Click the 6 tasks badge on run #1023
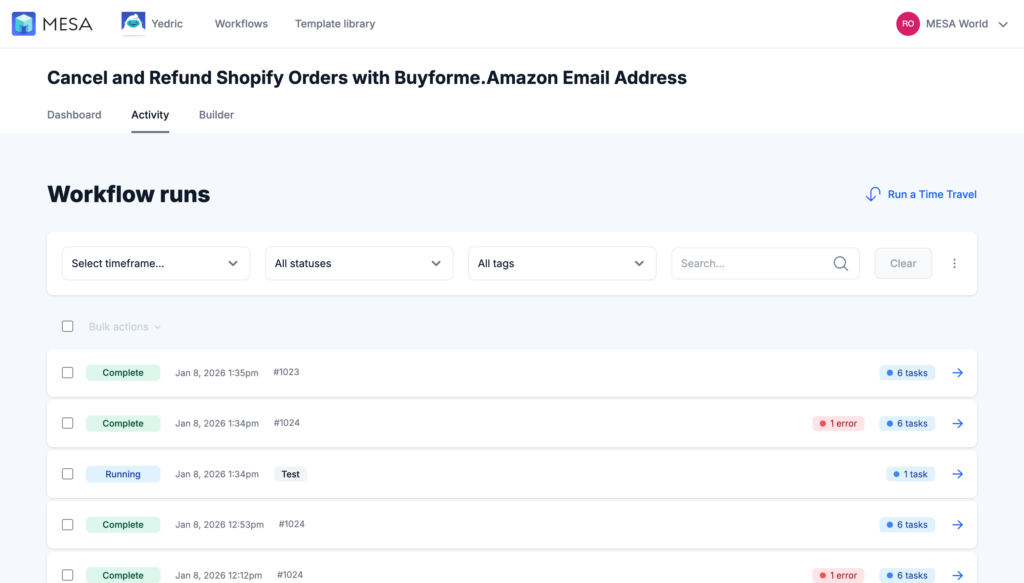This screenshot has height=583, width=1024. pyautogui.click(x=907, y=373)
